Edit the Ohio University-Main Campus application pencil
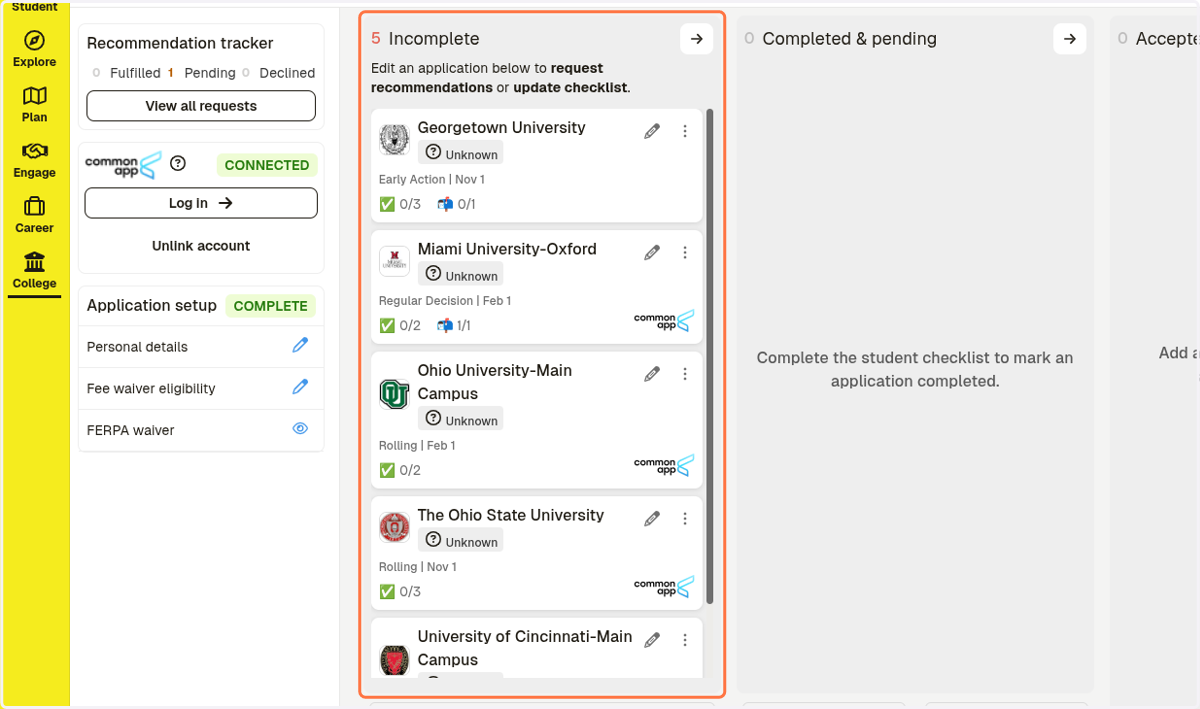1200x709 pixels. pos(652,373)
